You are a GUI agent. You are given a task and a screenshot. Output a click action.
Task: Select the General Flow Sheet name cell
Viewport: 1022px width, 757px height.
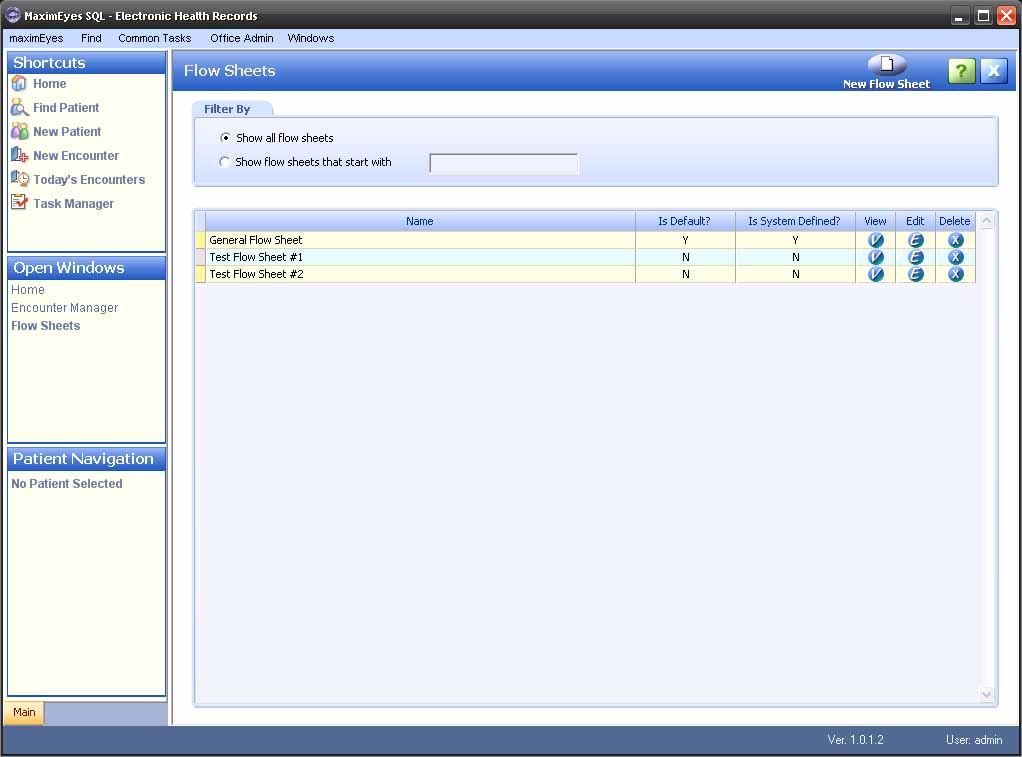tap(420, 240)
